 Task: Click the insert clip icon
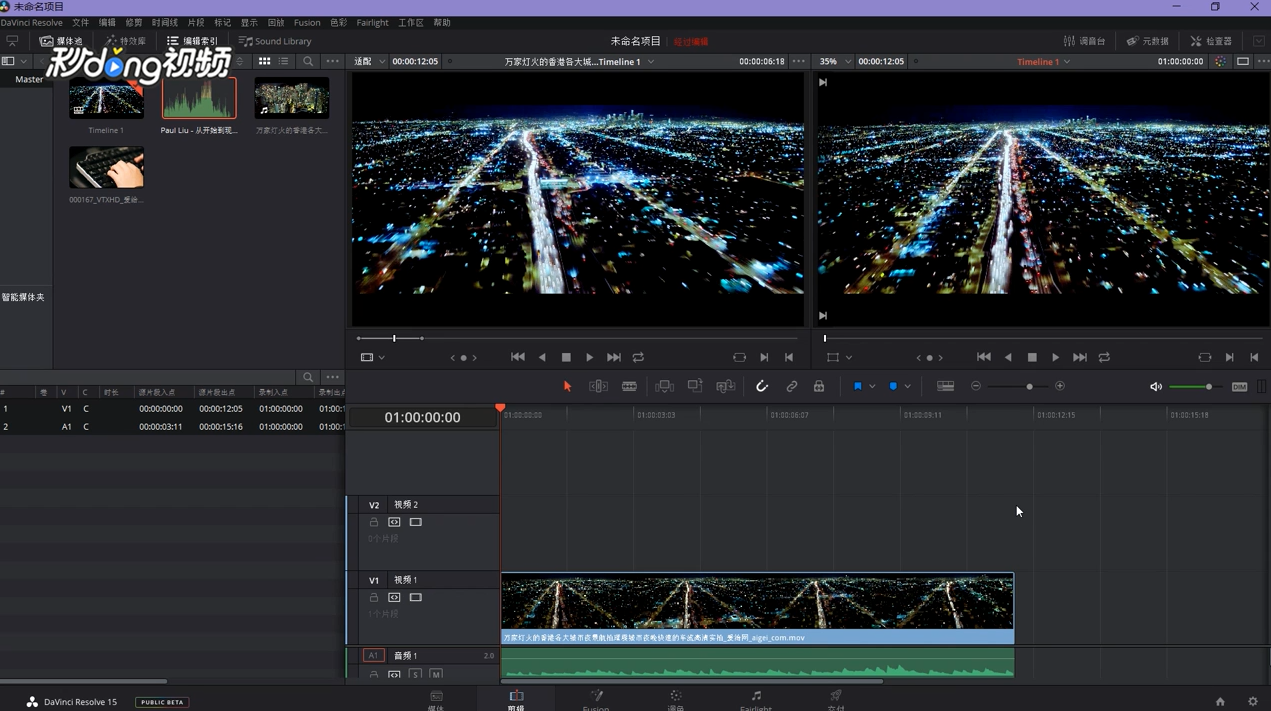(664, 386)
